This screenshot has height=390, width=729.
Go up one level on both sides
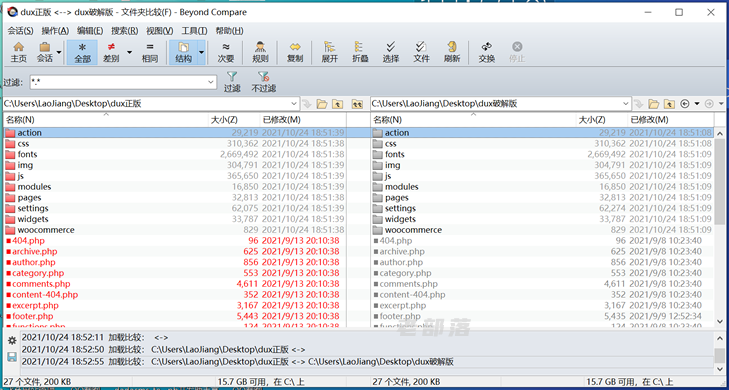[357, 104]
